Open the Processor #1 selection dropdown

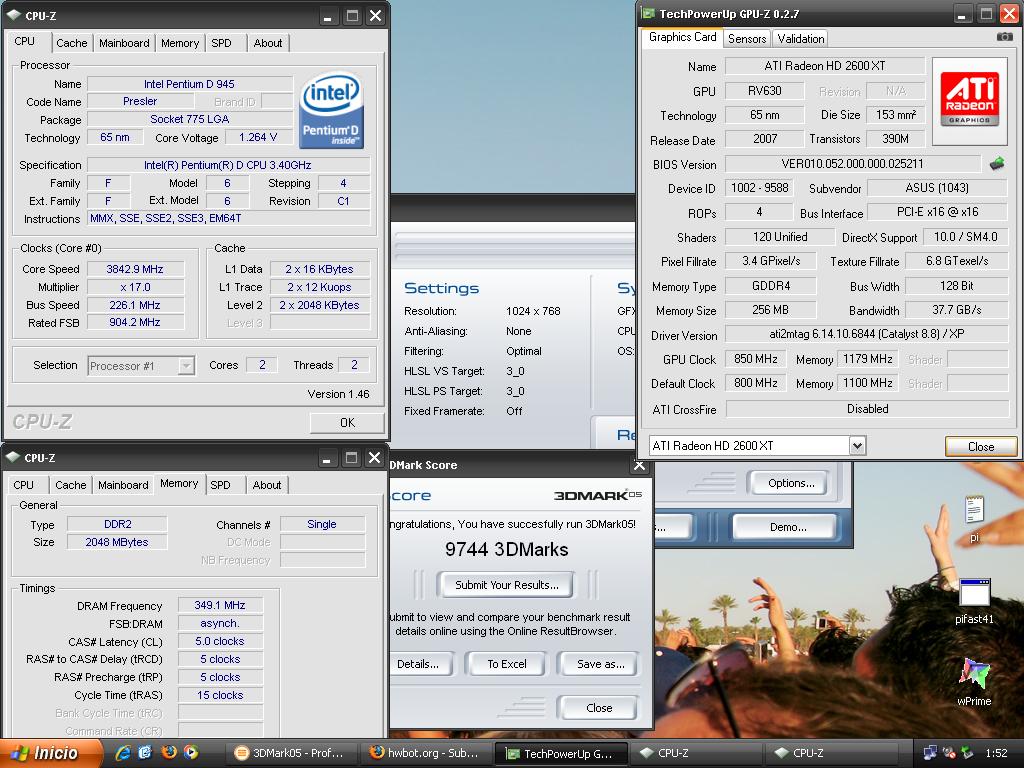186,366
